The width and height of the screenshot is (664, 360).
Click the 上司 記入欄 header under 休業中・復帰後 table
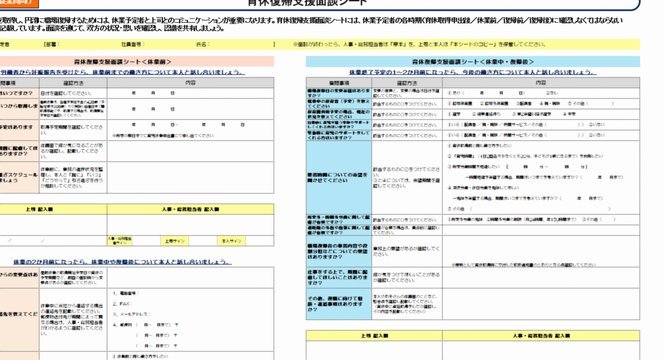pos(374,336)
